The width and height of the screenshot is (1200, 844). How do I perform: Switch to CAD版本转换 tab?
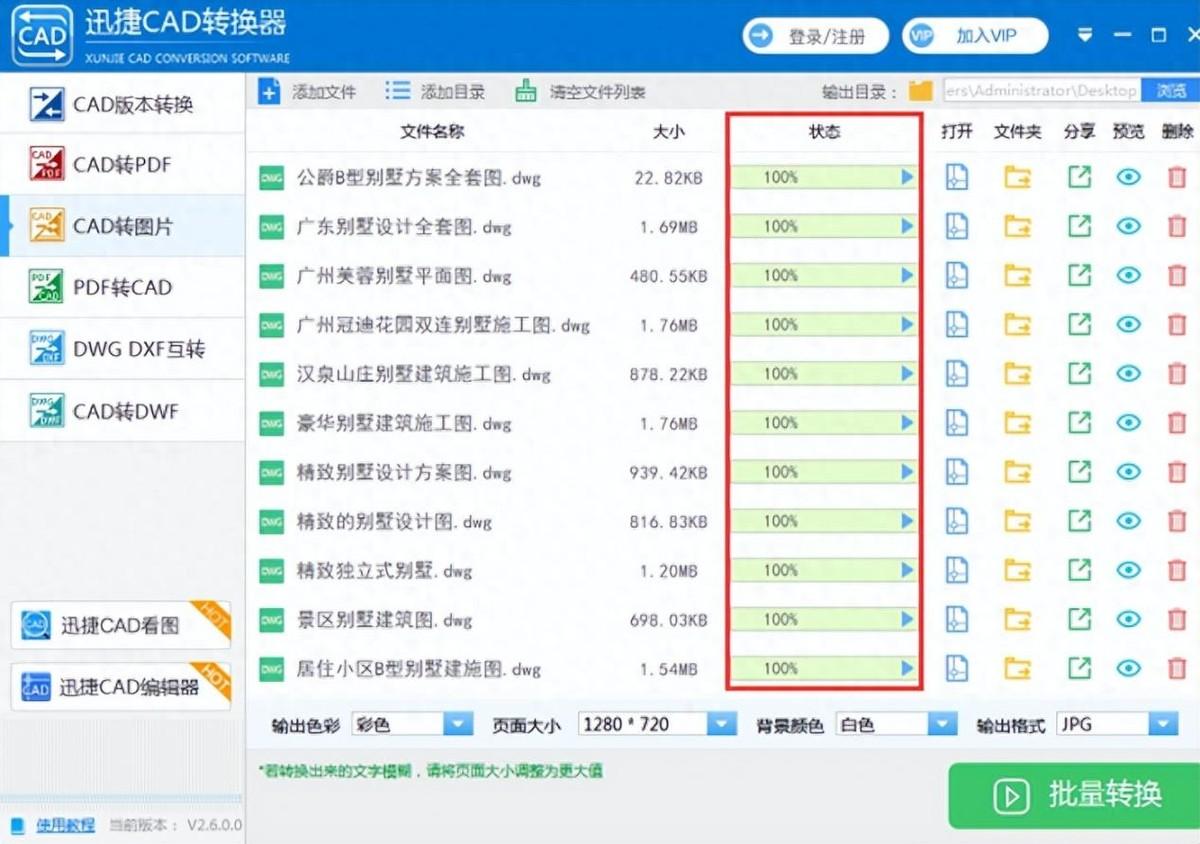122,104
